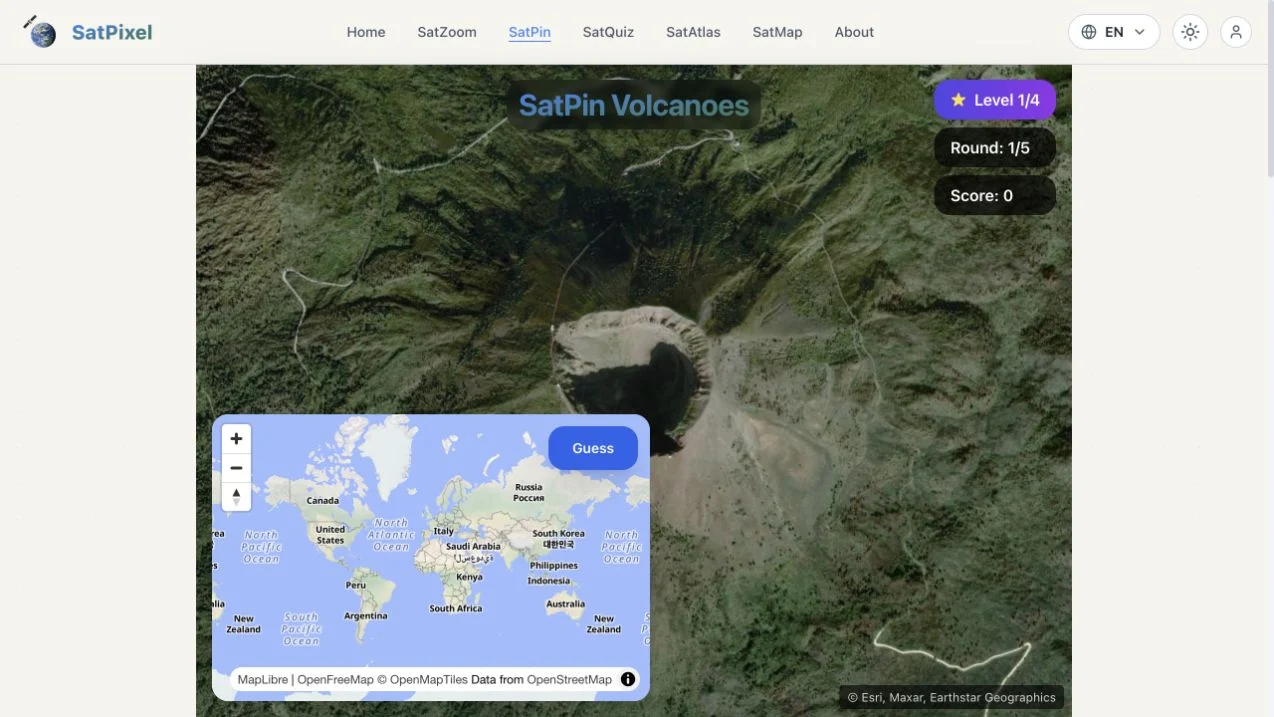Visit the About page

point(854,32)
